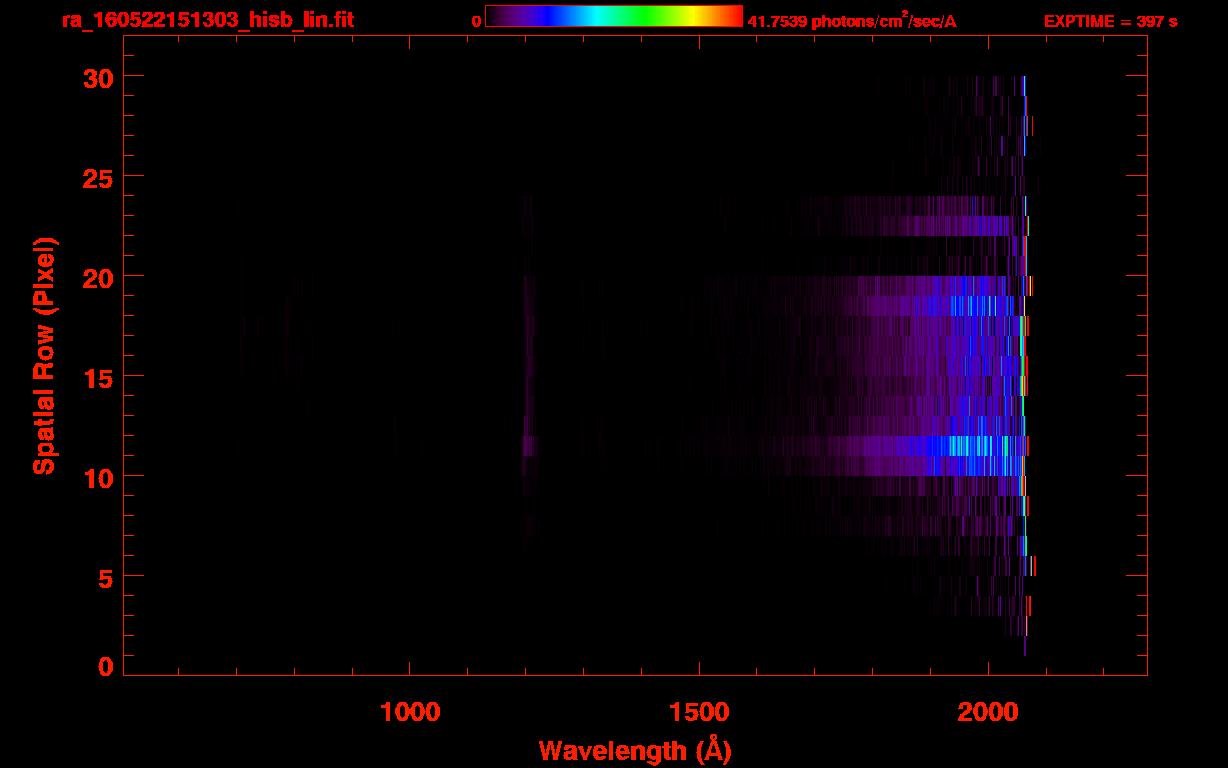Click the '41.7539 photons/cm²/sec/A' maximum label
This screenshot has width=1228, height=768.
click(852, 21)
